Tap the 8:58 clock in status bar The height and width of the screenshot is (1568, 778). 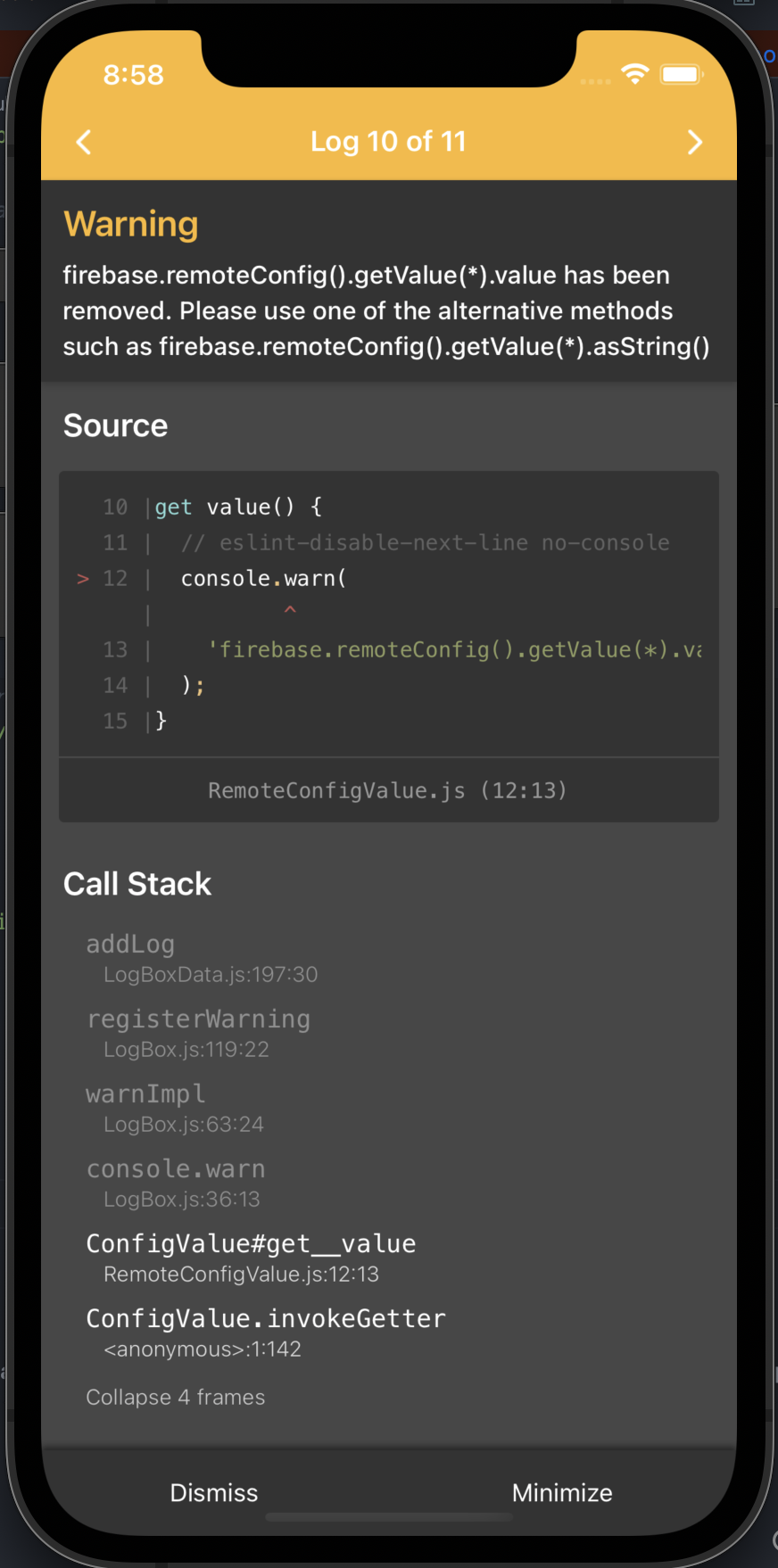click(134, 75)
